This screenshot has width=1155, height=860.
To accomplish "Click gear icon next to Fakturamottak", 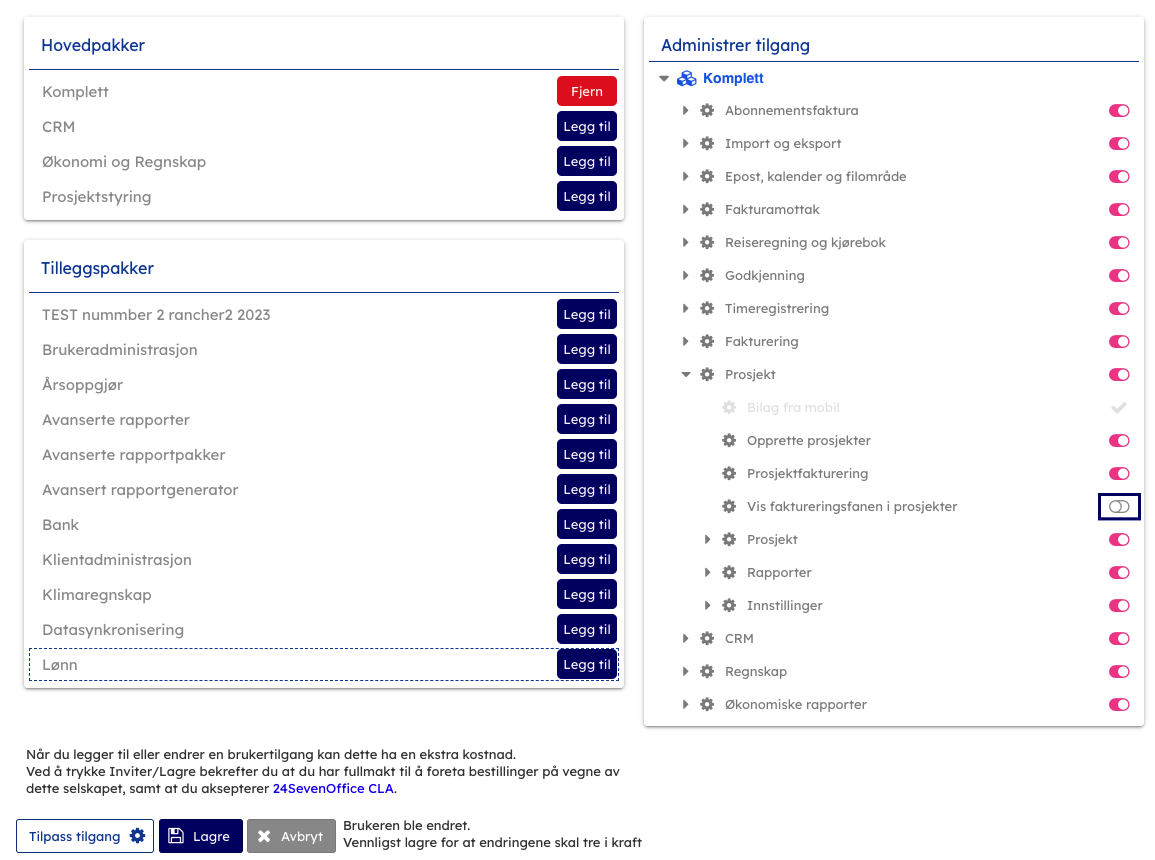I will click(707, 210).
